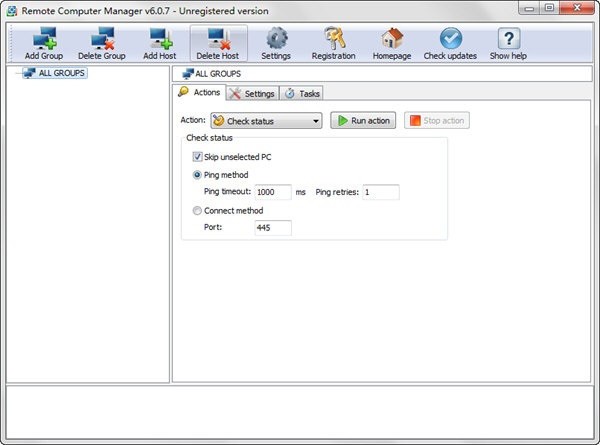Click the Port input field
600x445 pixels.
272,228
